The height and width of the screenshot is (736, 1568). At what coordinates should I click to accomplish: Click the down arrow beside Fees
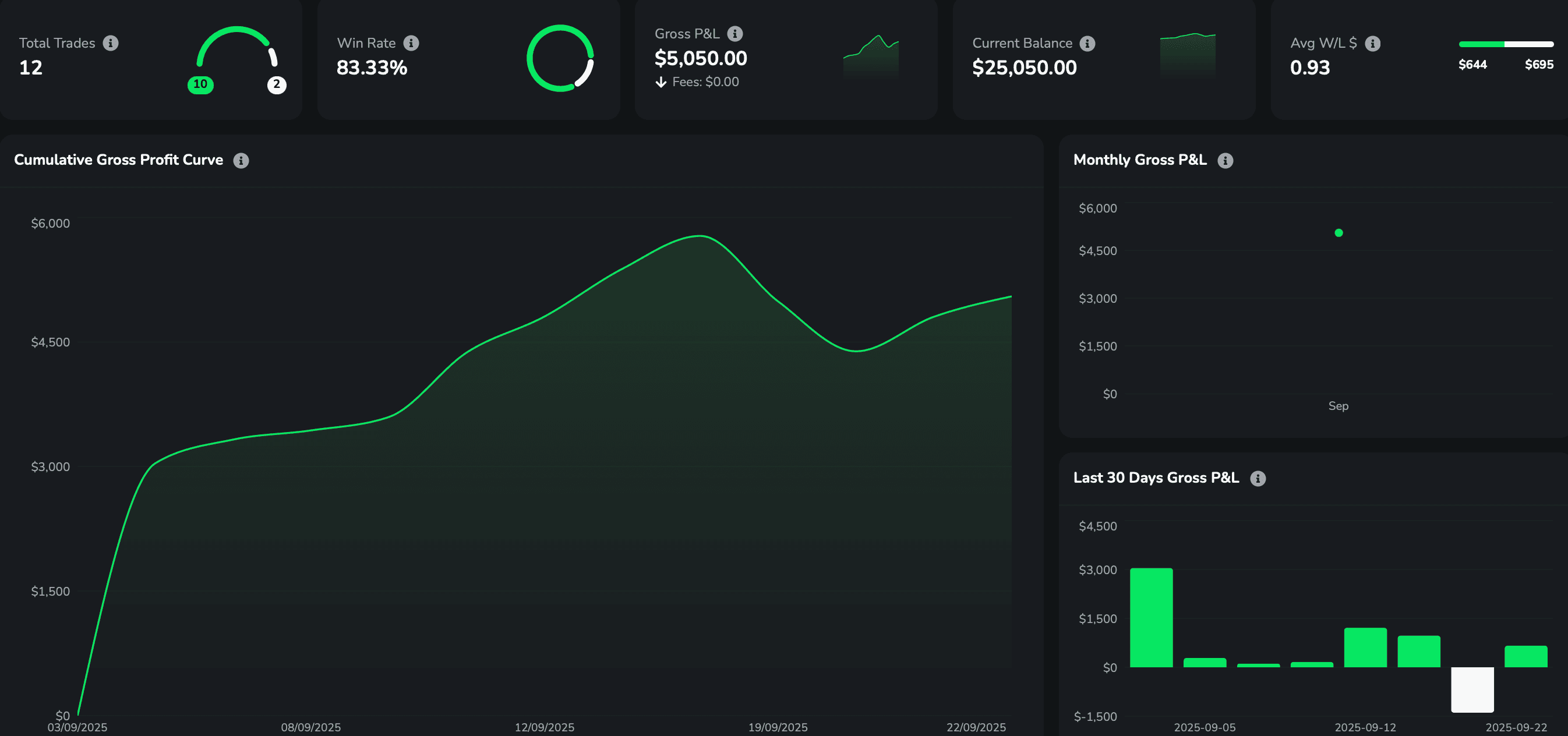click(x=661, y=83)
